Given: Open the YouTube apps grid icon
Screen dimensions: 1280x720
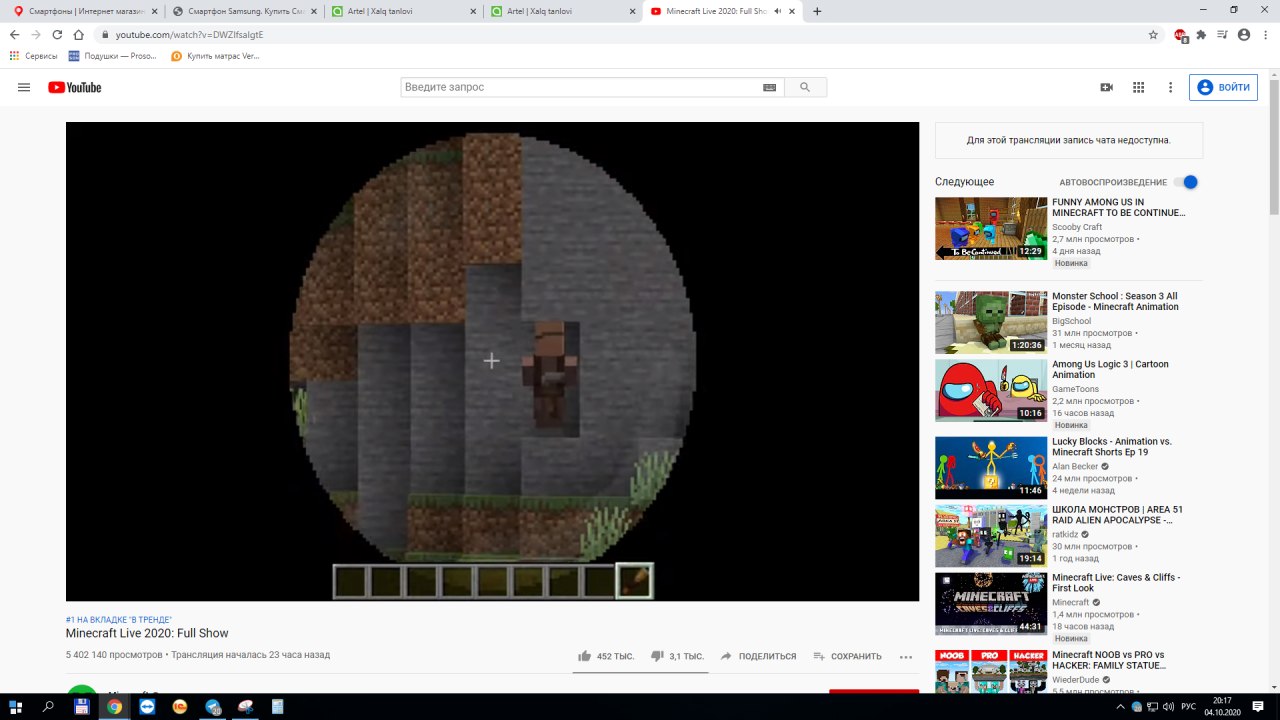Looking at the screenshot, I should (1138, 87).
